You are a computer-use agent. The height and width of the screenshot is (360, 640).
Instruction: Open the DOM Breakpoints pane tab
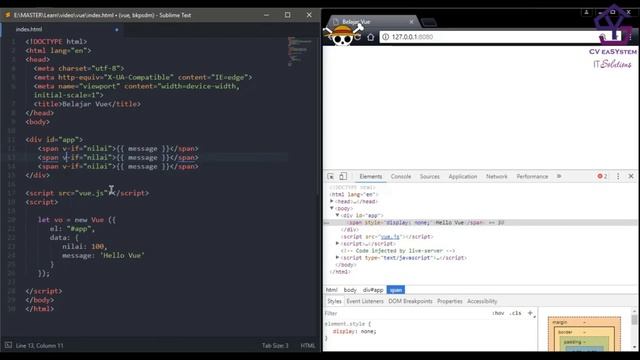click(x=410, y=301)
